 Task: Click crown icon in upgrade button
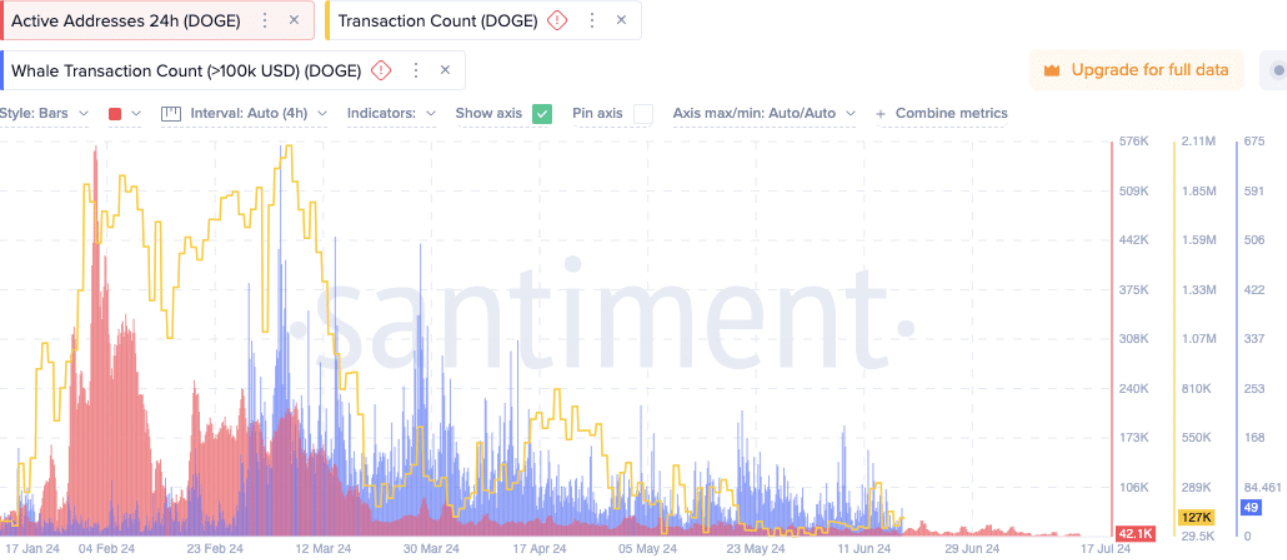1052,70
